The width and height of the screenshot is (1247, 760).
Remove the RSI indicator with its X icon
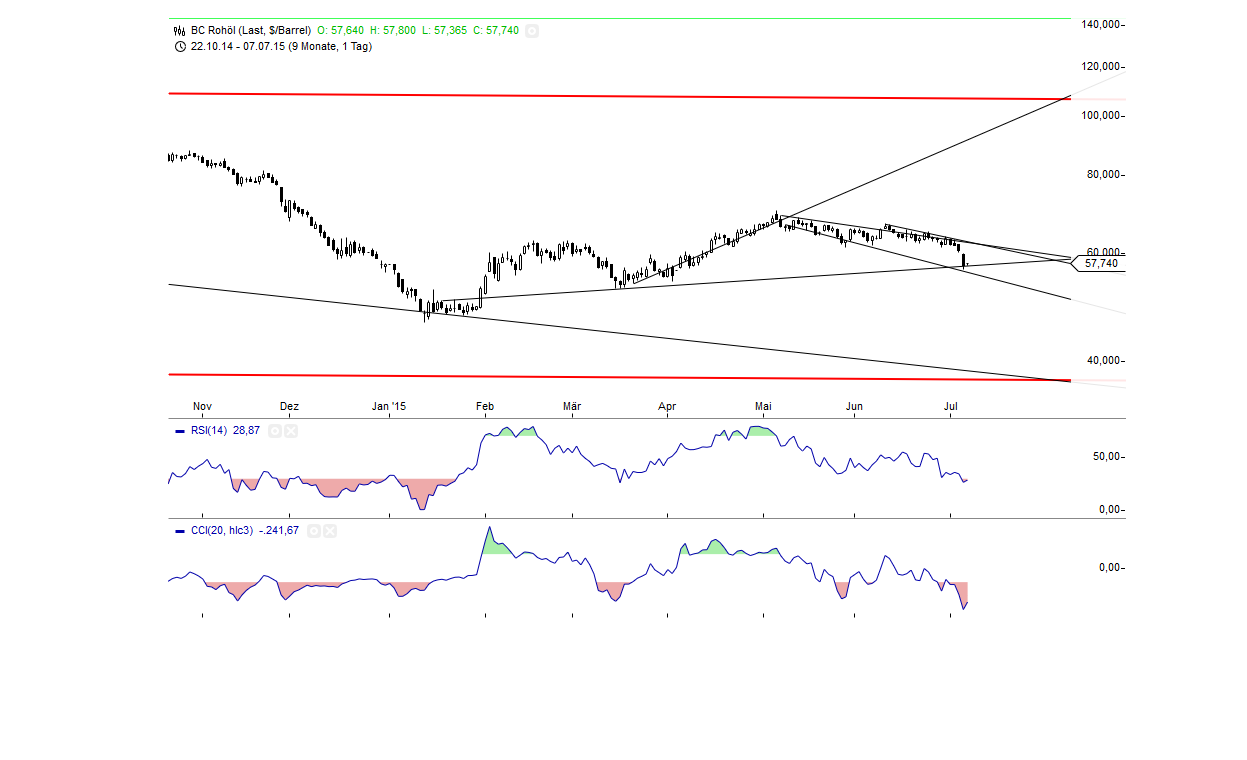(291, 431)
